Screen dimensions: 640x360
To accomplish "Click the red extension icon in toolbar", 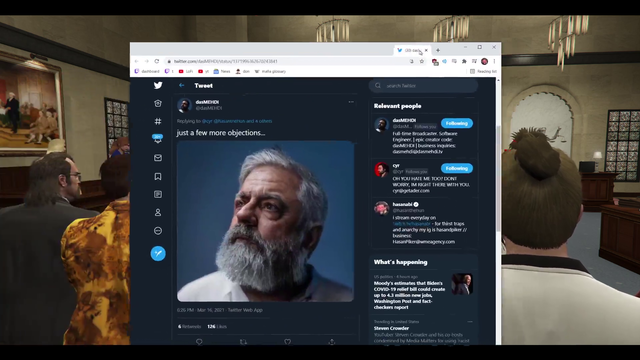I will point(435,62).
